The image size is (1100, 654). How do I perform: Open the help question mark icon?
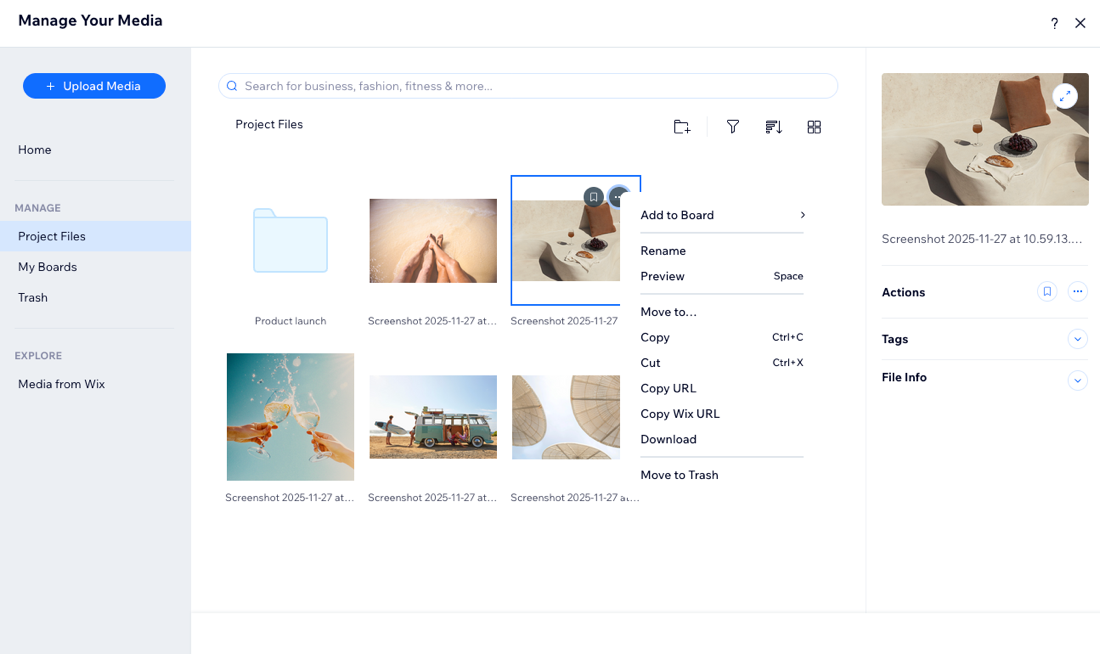[1054, 22]
